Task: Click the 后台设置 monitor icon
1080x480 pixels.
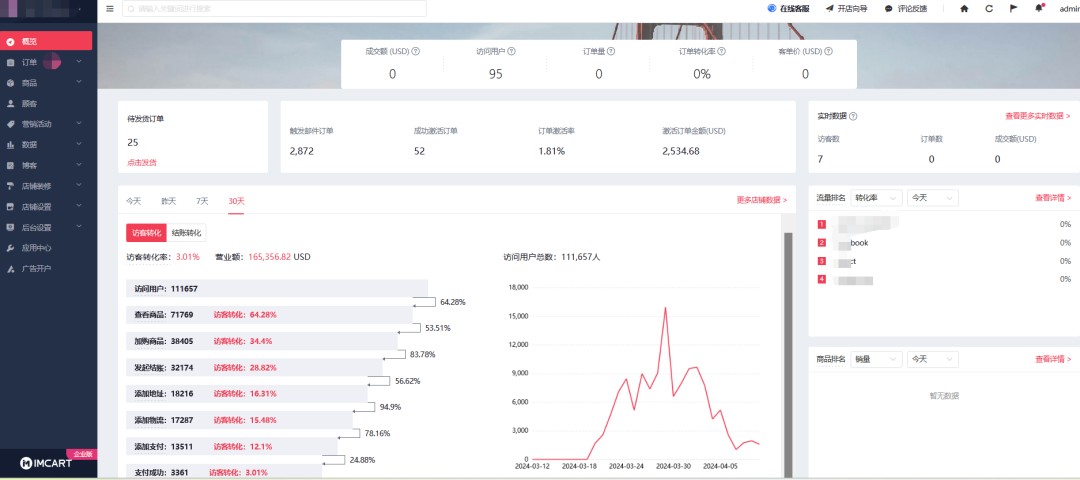Action: [10, 227]
